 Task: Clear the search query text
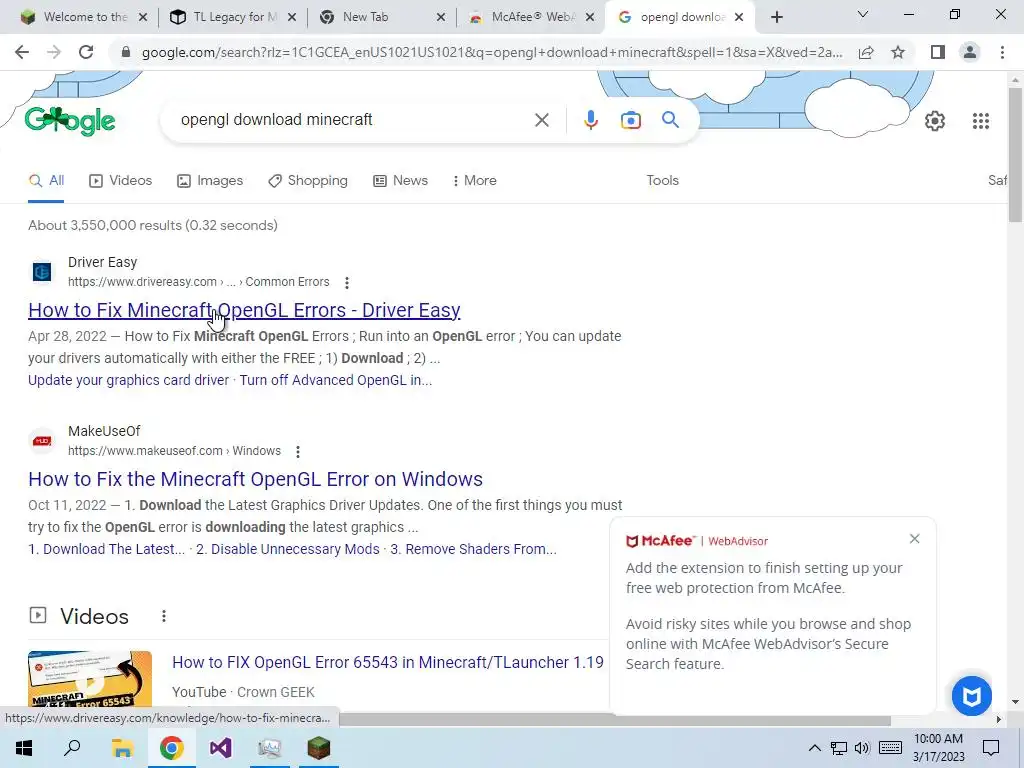tap(541, 120)
